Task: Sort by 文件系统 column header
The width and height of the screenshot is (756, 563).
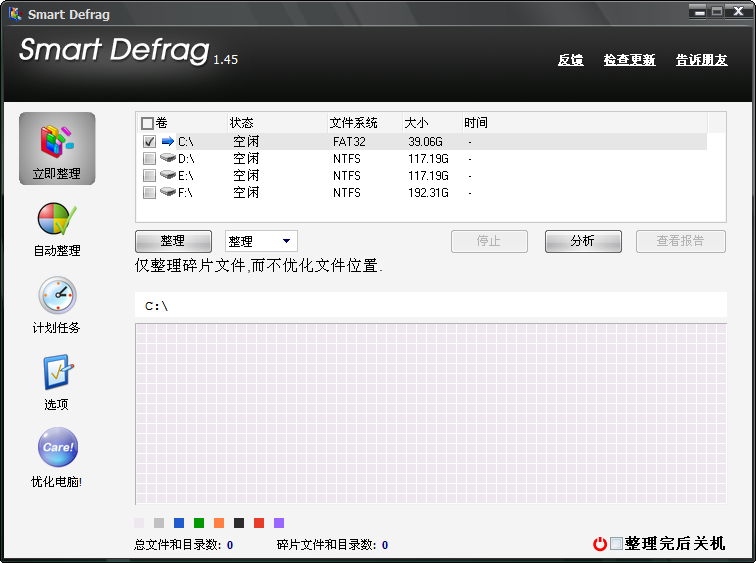Action: coord(353,123)
